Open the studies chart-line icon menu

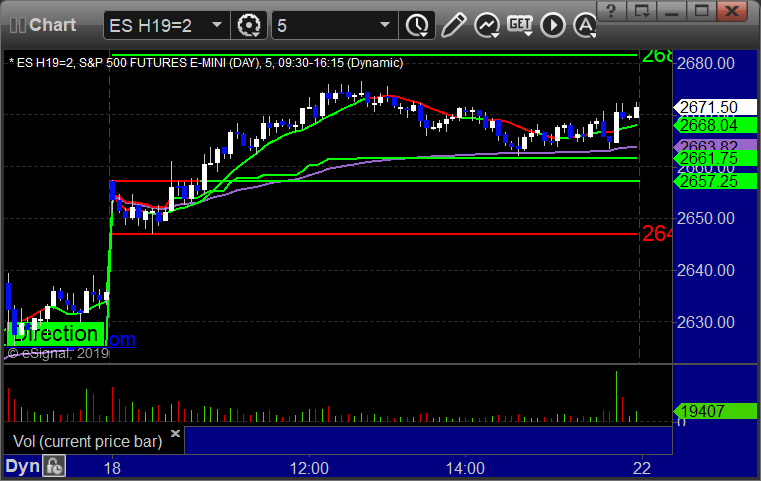487,25
